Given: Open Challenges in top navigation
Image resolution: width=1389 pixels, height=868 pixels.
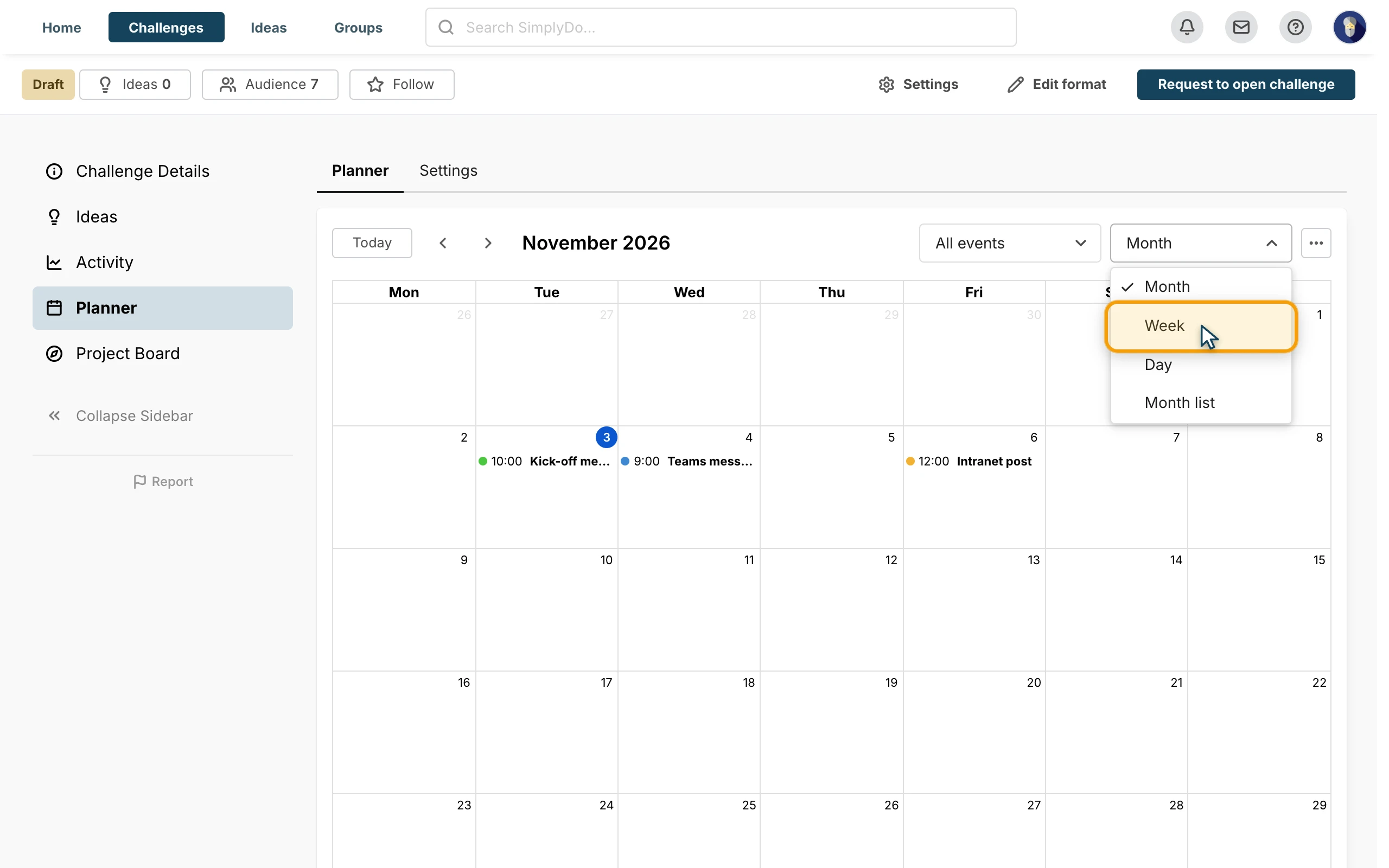Looking at the screenshot, I should click(x=166, y=27).
